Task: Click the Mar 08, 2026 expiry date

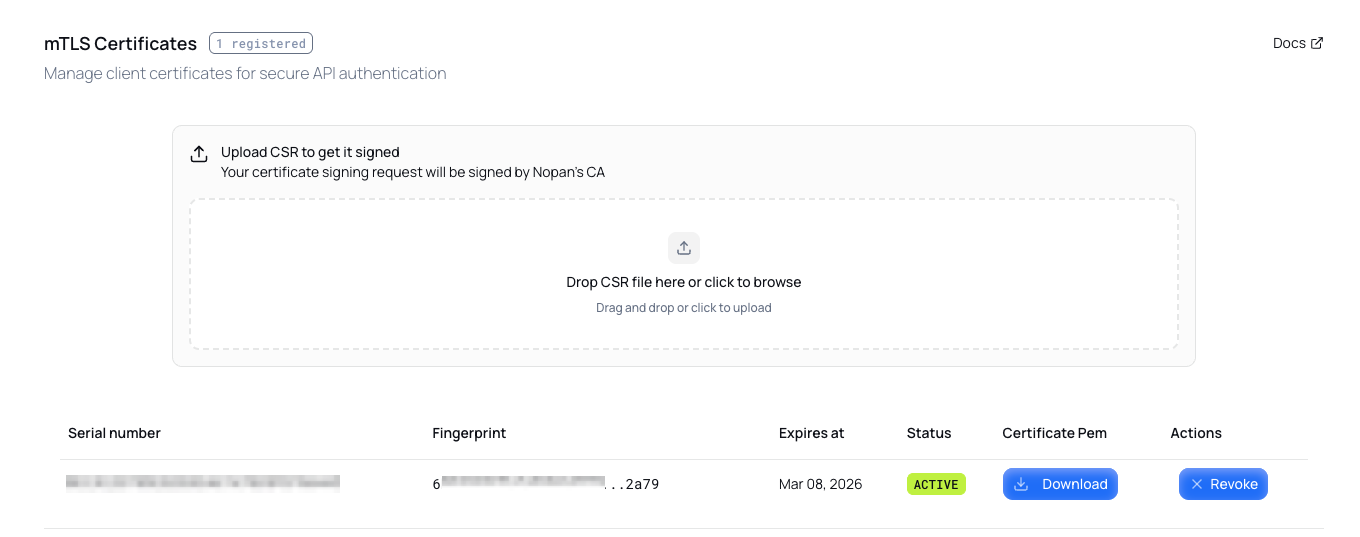Action: pos(820,484)
